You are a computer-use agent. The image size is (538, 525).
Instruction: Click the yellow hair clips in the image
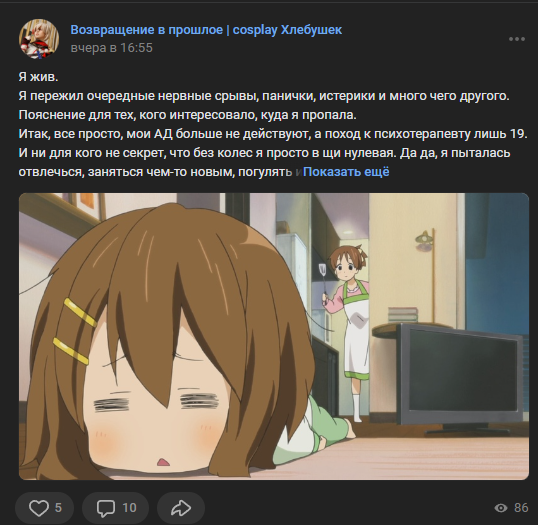coord(75,331)
